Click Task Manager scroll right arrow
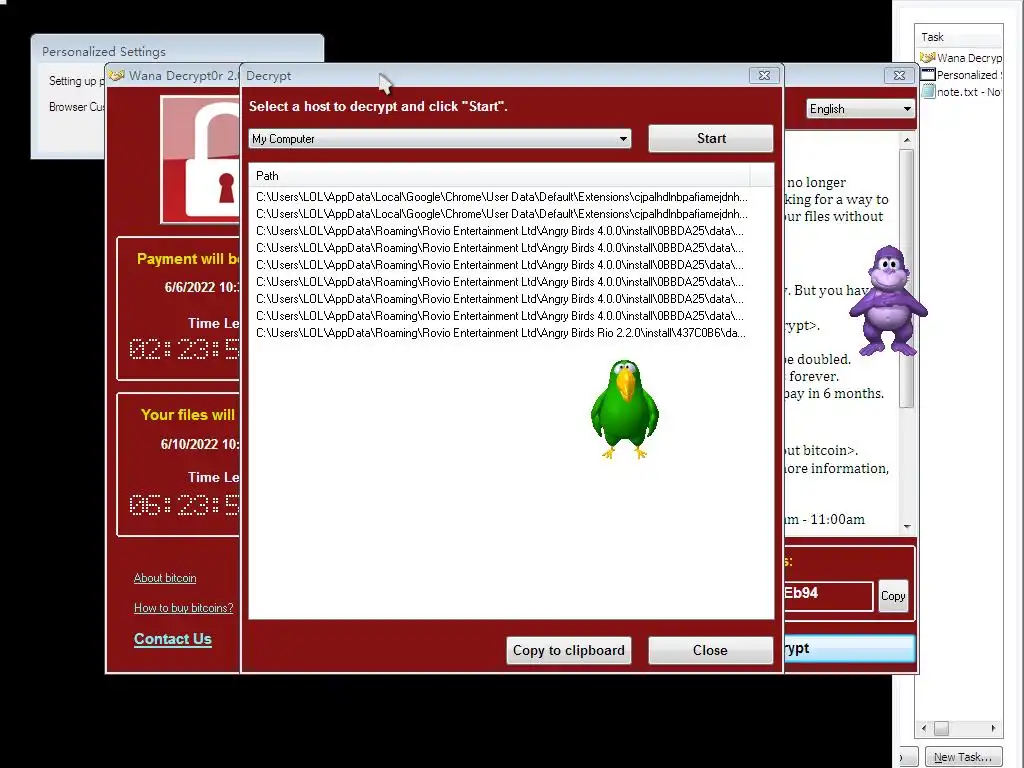 pyautogui.click(x=993, y=728)
